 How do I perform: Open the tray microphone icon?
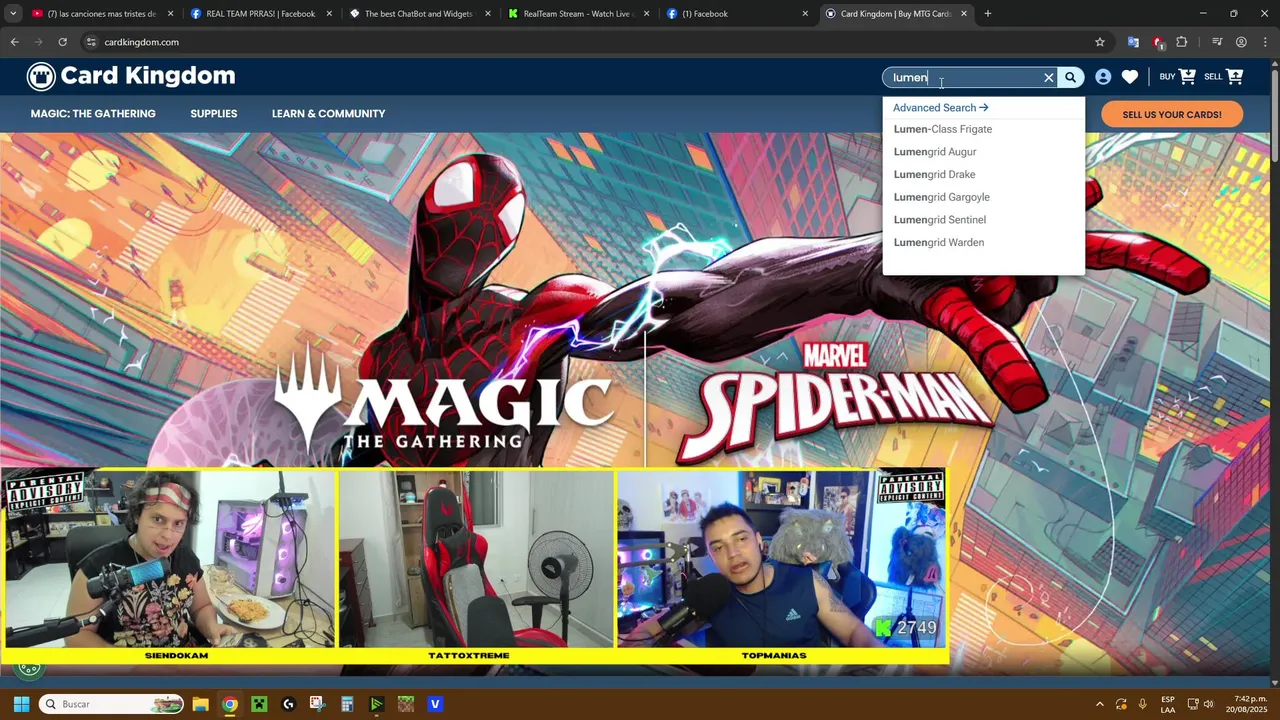pyautogui.click(x=1142, y=704)
